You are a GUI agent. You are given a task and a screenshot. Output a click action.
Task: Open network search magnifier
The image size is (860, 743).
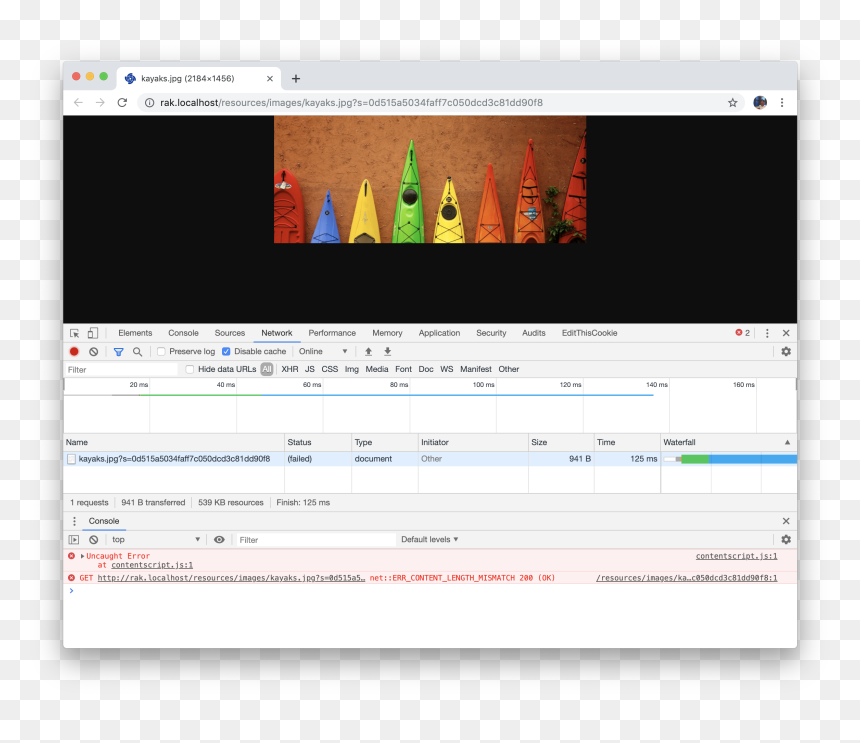pyautogui.click(x=137, y=351)
